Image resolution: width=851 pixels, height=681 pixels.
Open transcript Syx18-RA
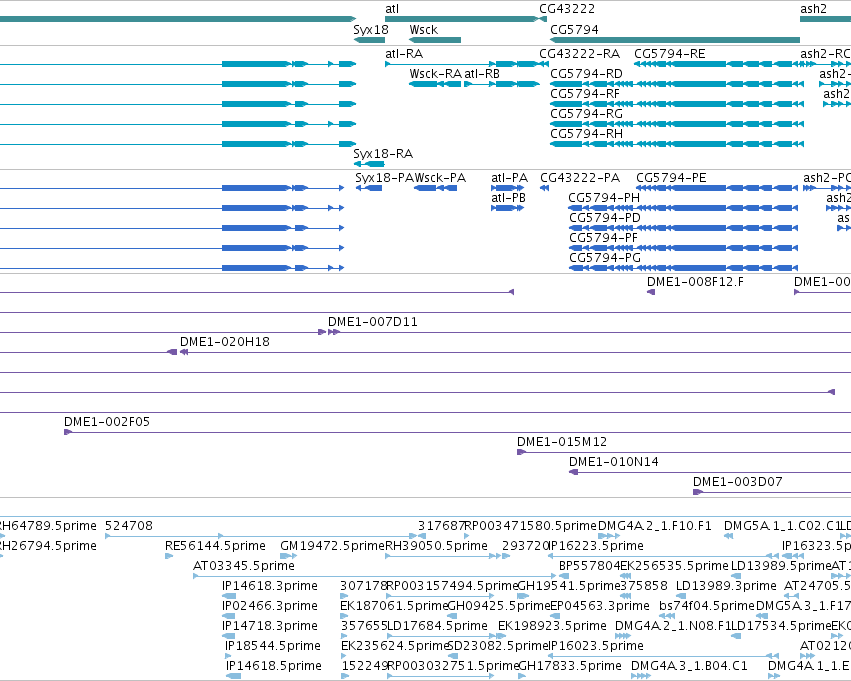[383, 154]
